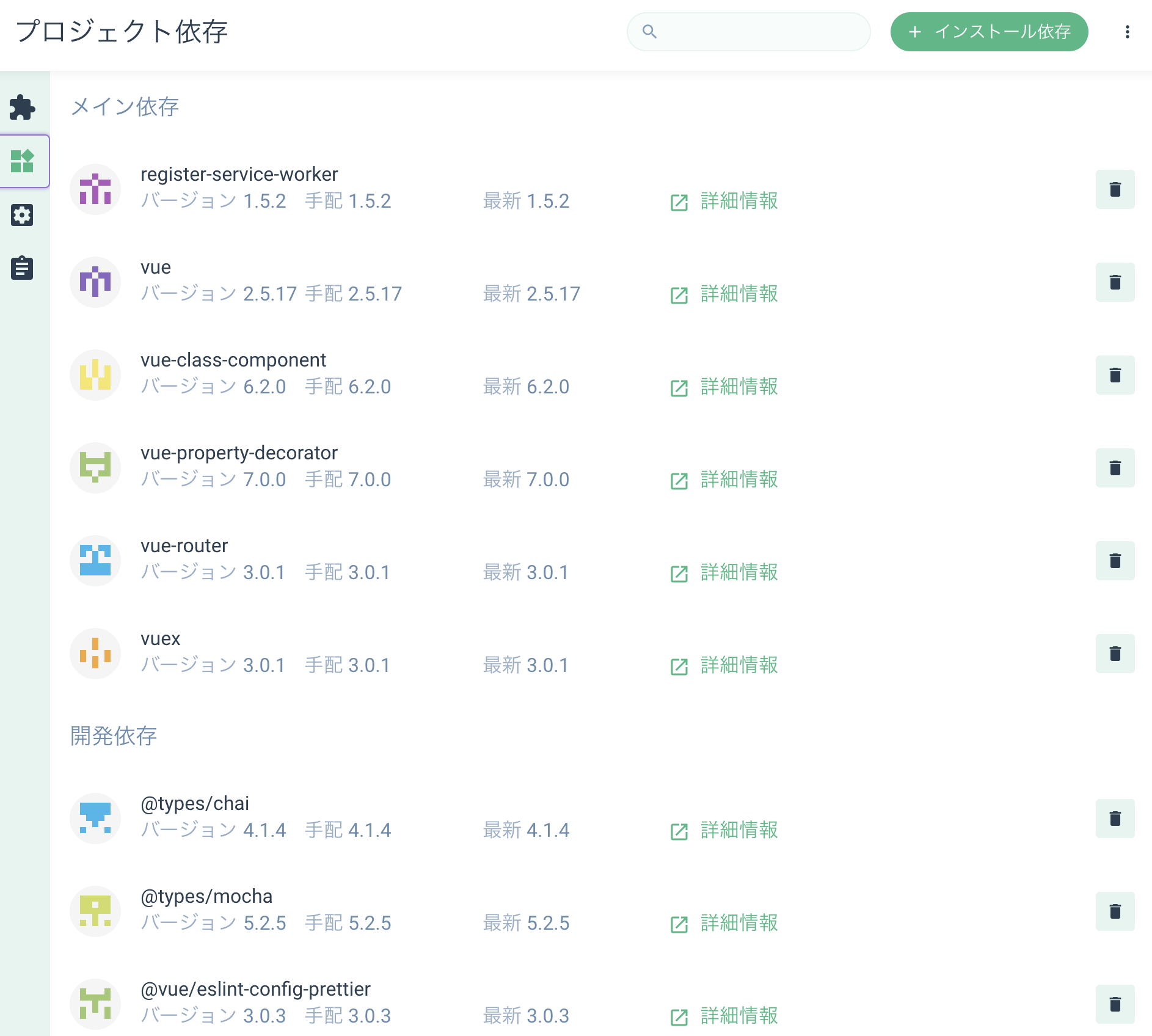Open the Plugins puzzle-piece sidebar icon

click(23, 108)
